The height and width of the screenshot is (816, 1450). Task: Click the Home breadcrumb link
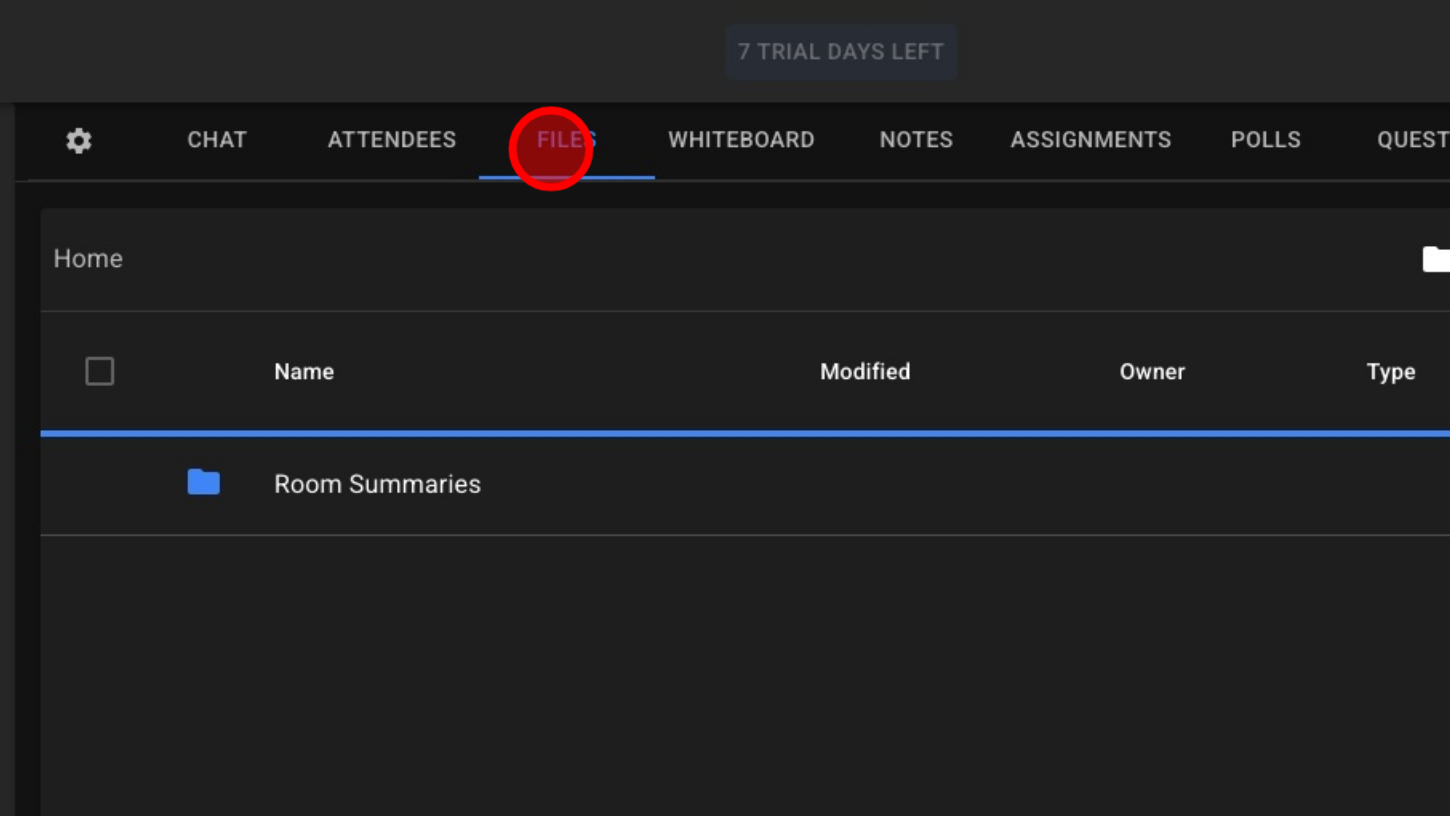[88, 259]
